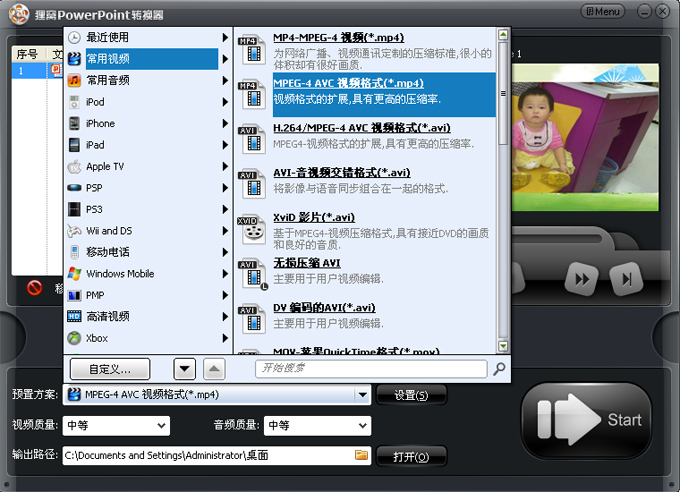680x492 pixels.
Task: Select the 常用视频 category
Action: pyautogui.click(x=147, y=59)
